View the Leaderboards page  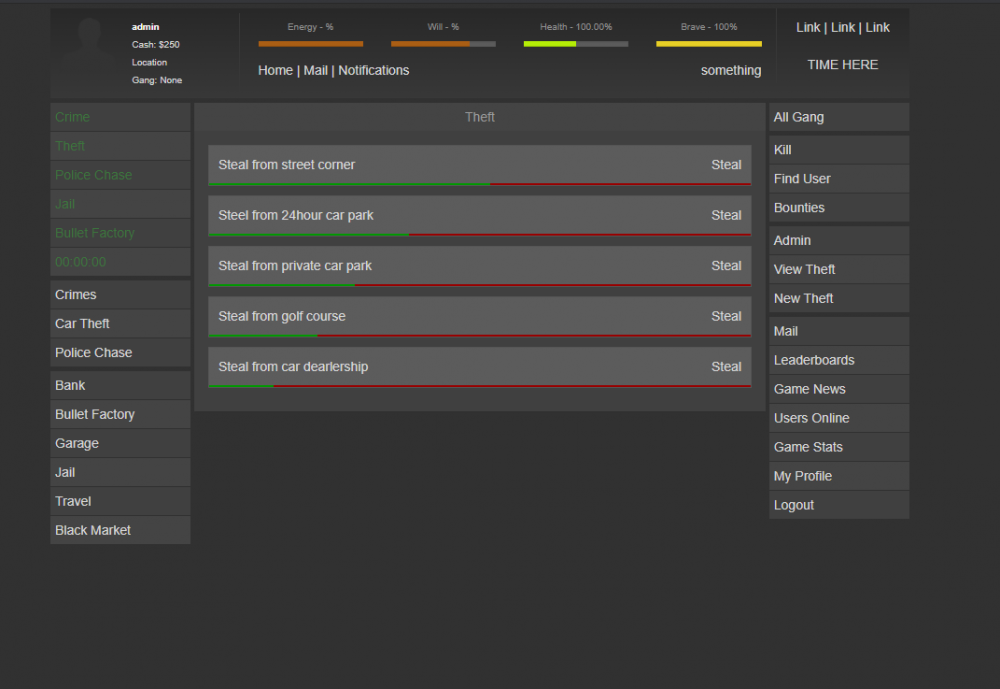(x=814, y=361)
